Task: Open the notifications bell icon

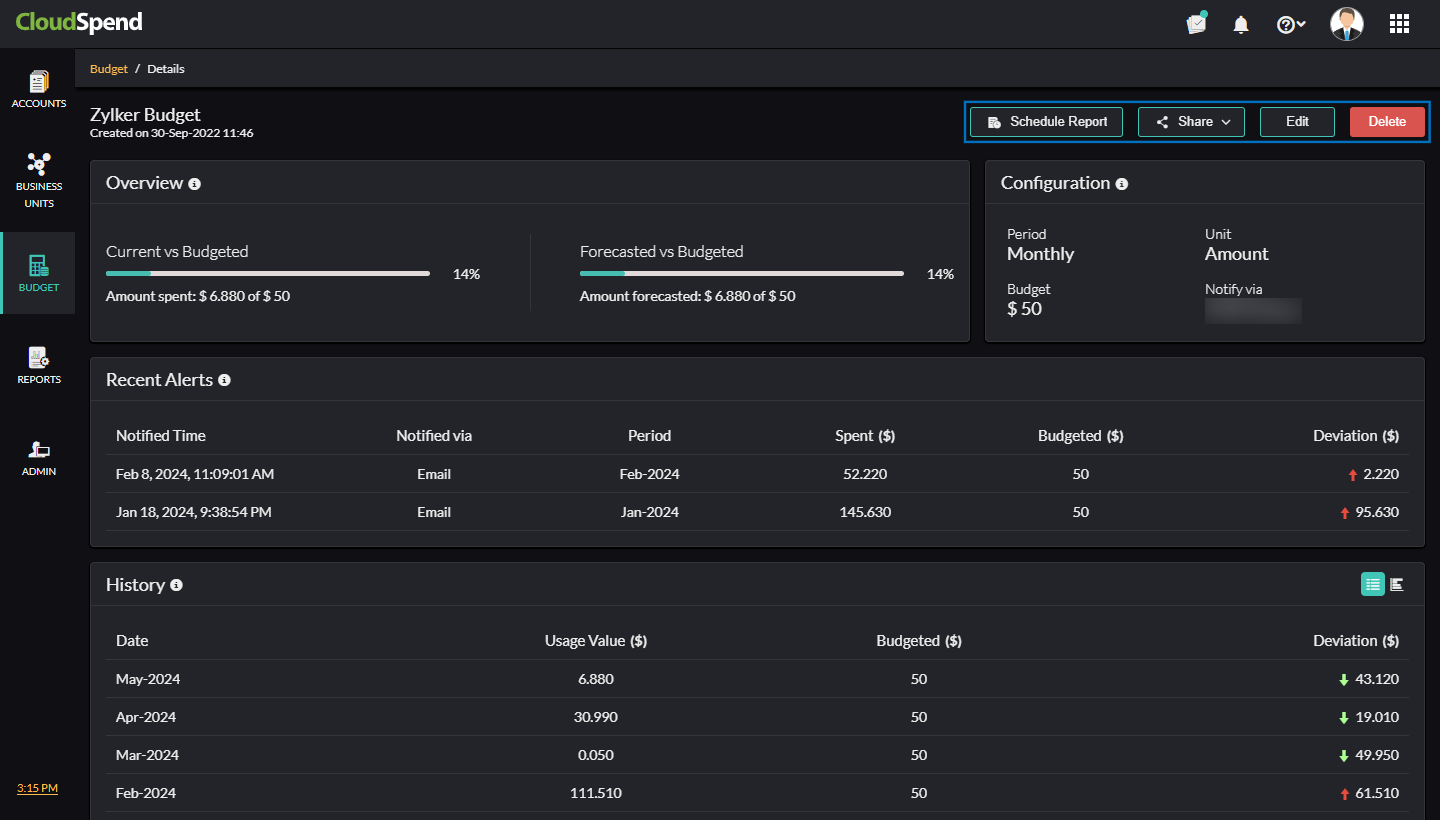Action: pyautogui.click(x=1241, y=24)
